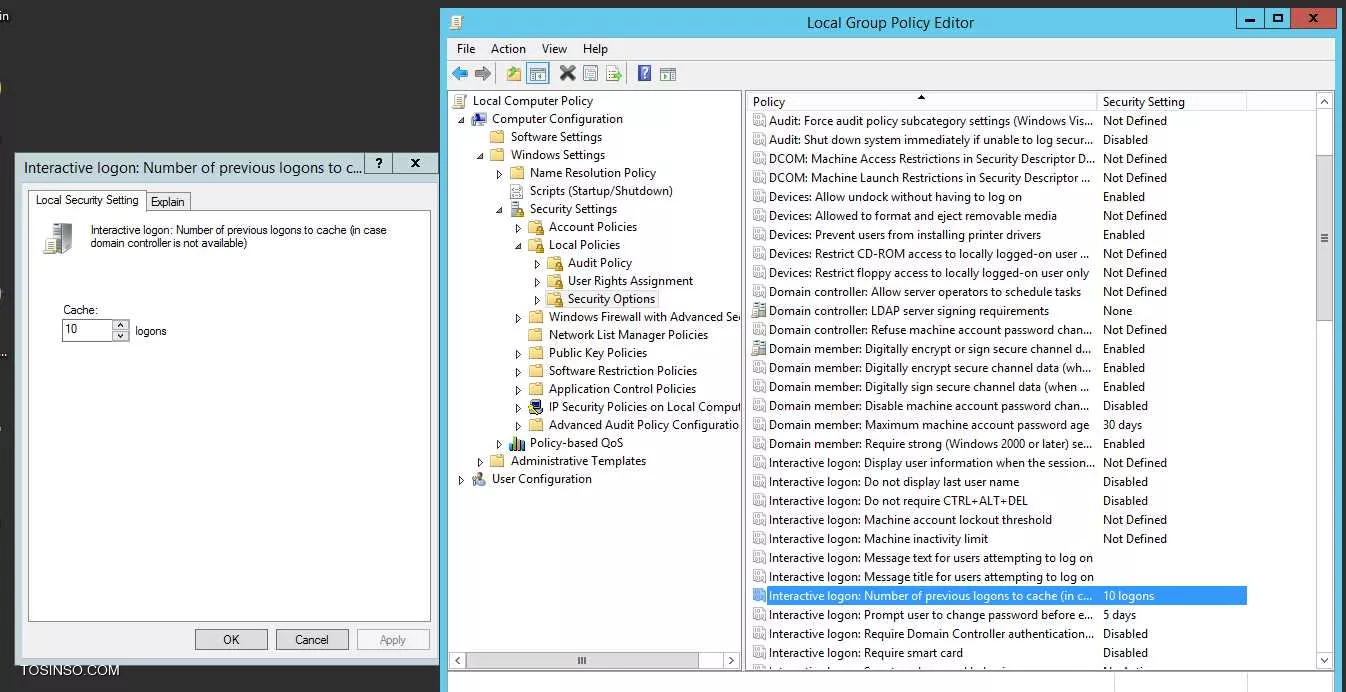This screenshot has height=692, width=1346.
Task: Click the tree pane horizontal scrollbar thumb
Action: tap(582, 660)
